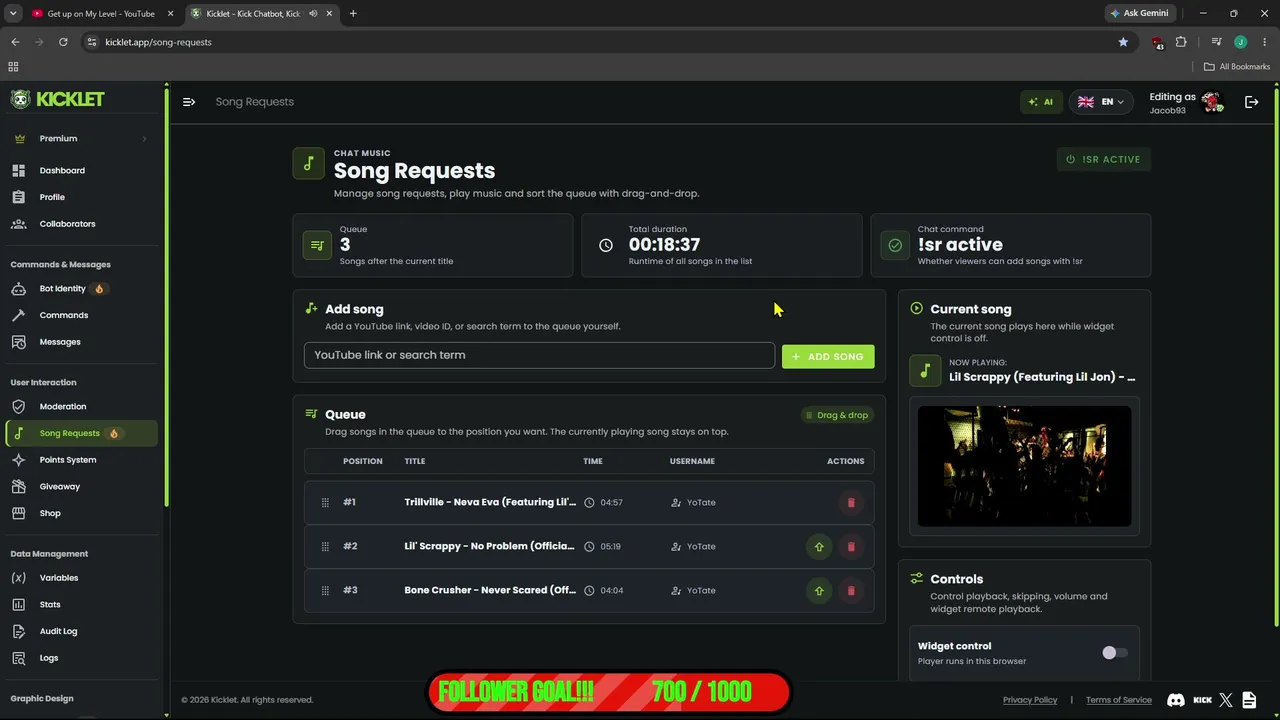
Task: Collapse the sidebar with the menu toggle icon
Action: (189, 101)
